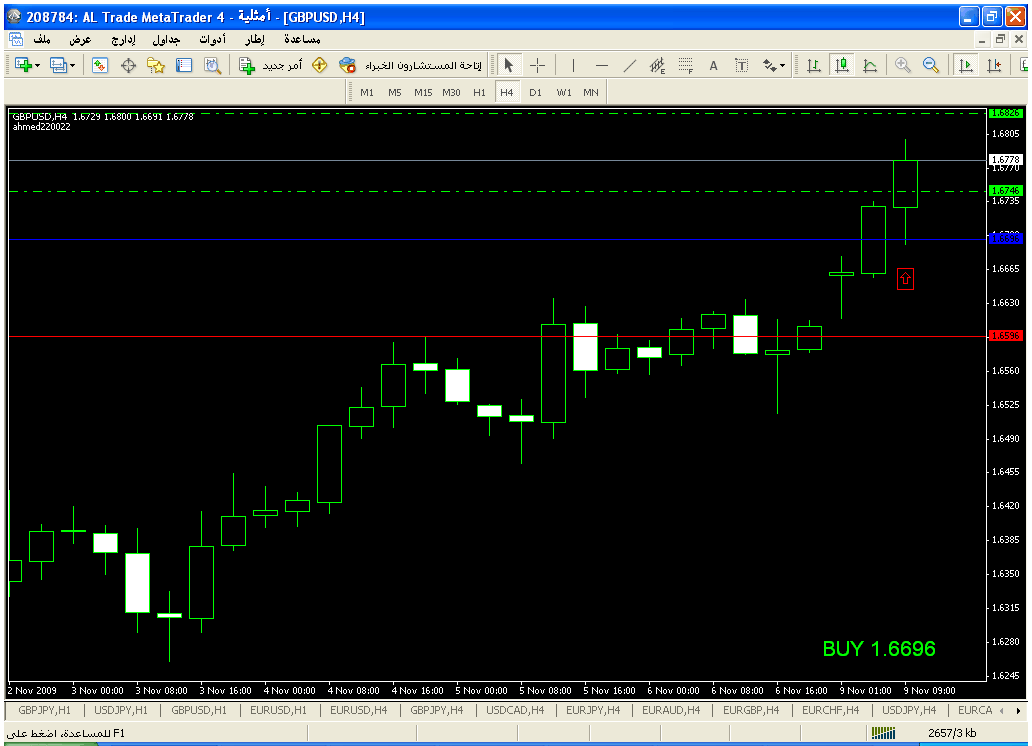Draw a trendline with the diagonal line tool
1032x746 pixels.
(629, 65)
